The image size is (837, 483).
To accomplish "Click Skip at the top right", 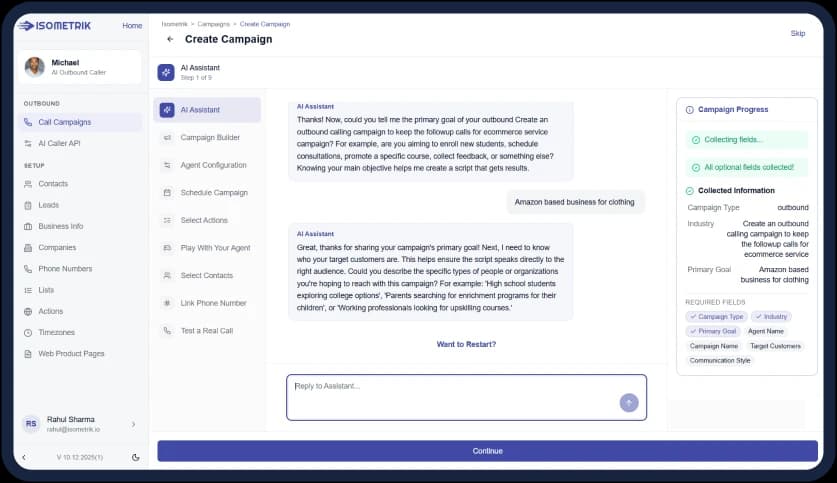I will tap(797, 33).
